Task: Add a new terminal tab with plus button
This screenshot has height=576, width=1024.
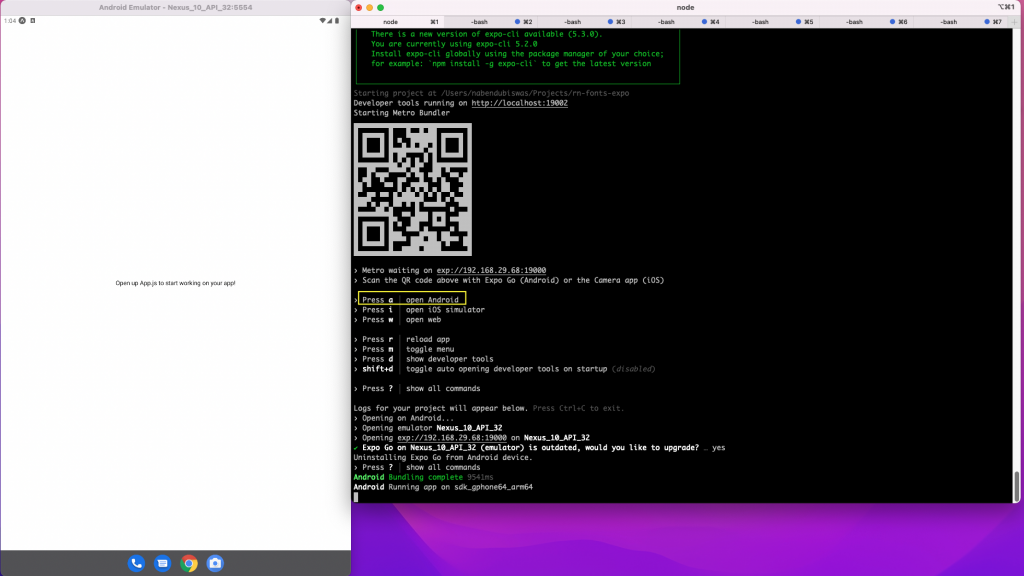Action: point(1015,21)
